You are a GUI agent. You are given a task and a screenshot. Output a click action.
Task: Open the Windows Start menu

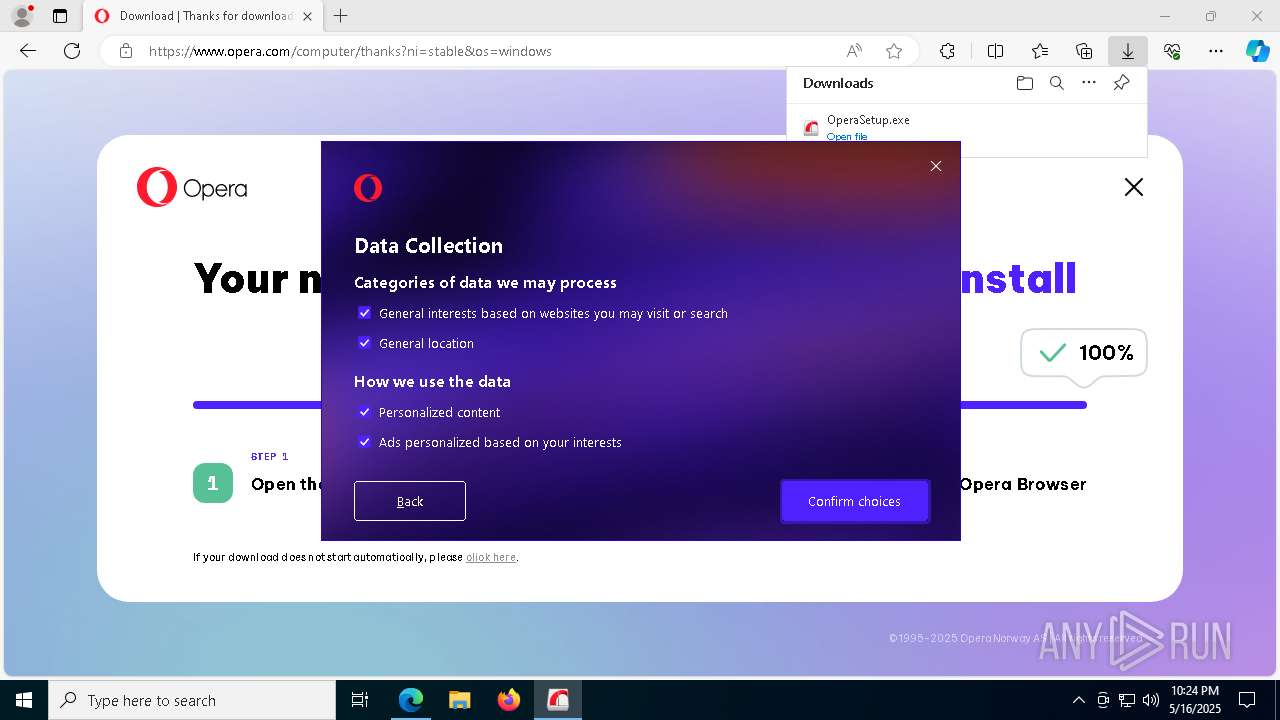pos(24,700)
